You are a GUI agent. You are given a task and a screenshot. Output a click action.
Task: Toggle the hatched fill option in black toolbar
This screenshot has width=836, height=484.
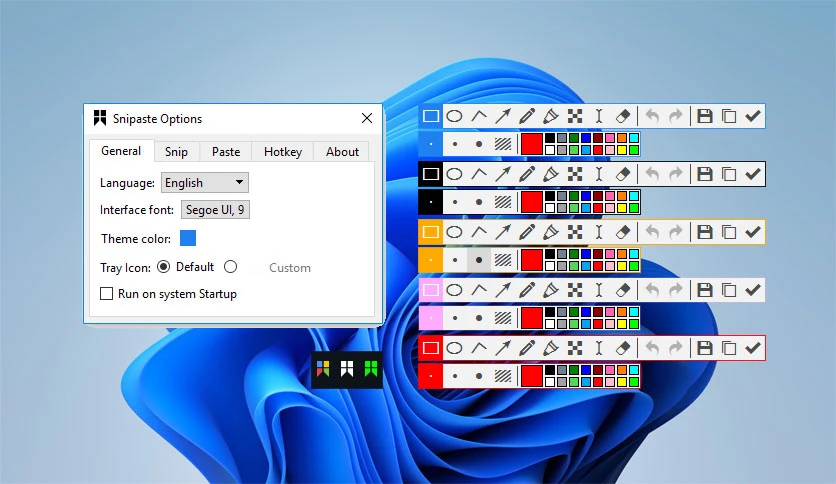coord(503,202)
